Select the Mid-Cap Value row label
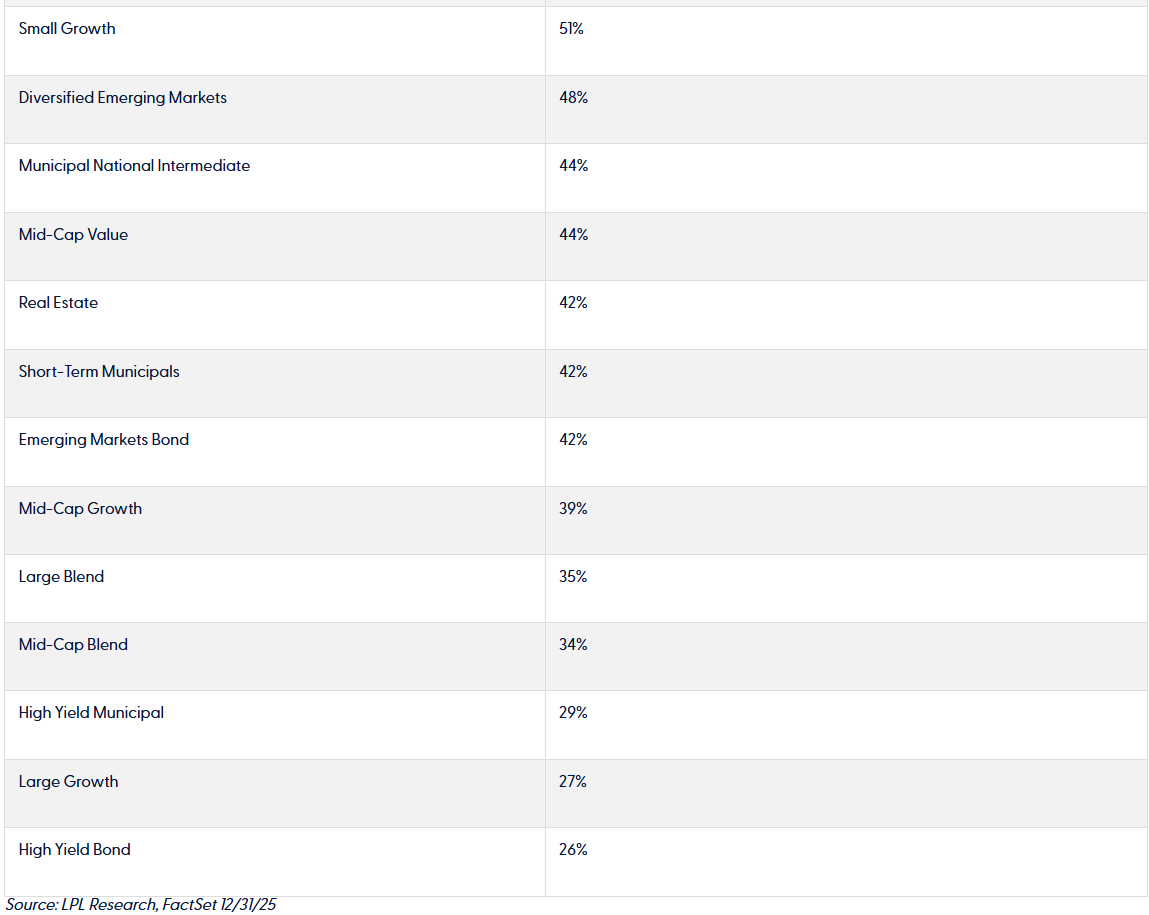This screenshot has width=1149, height=915. point(73,235)
